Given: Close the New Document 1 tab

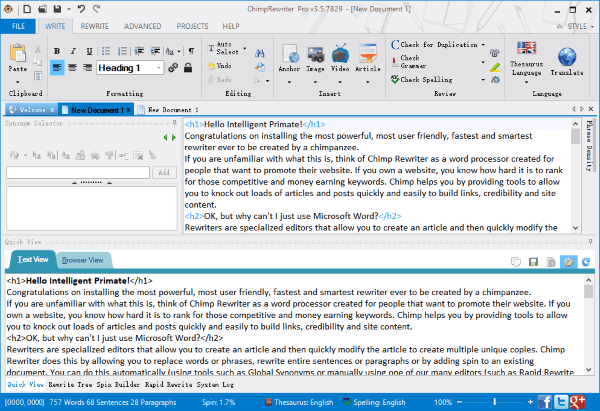Looking at the screenshot, I should (129, 110).
